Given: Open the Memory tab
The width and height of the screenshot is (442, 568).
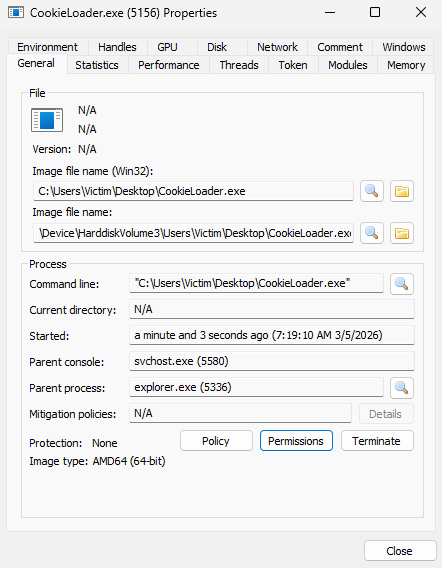Looking at the screenshot, I should pyautogui.click(x=406, y=65).
